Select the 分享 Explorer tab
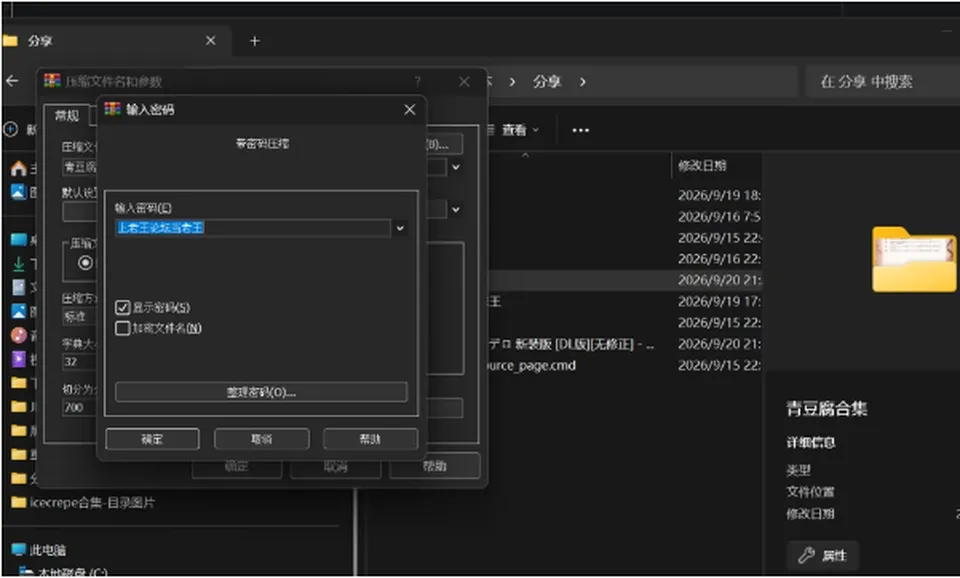This screenshot has height=578, width=960. [x=116, y=41]
